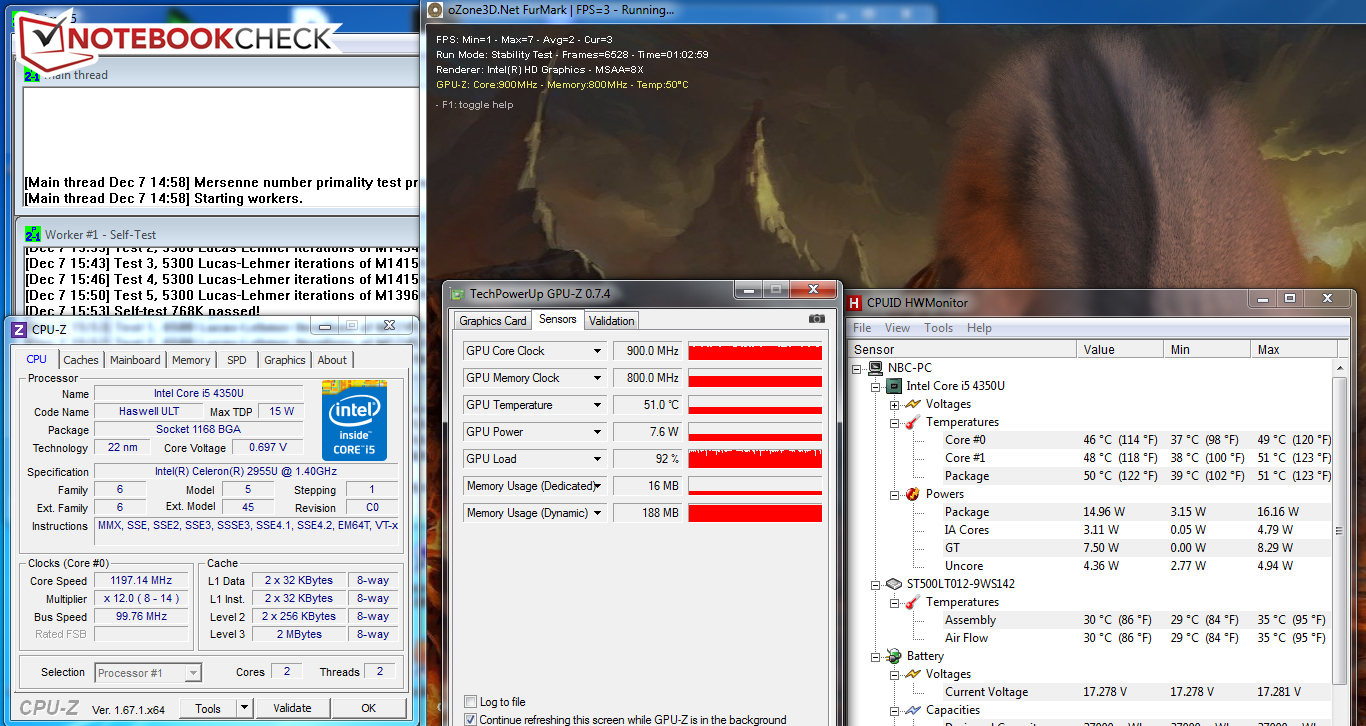Open the Memory Usage (Dynamic) dropdown
Viewport: 1366px width, 726px height.
point(598,513)
